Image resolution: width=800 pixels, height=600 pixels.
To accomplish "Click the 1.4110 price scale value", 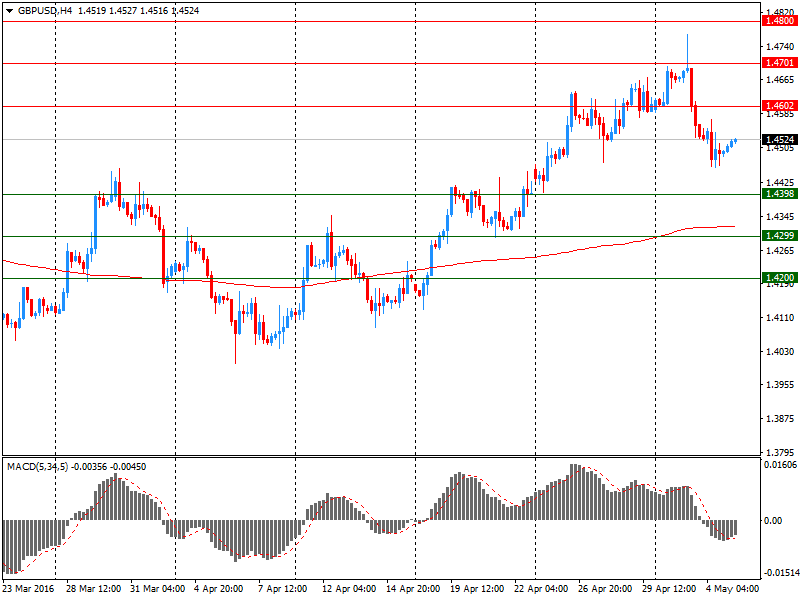I will [781, 318].
